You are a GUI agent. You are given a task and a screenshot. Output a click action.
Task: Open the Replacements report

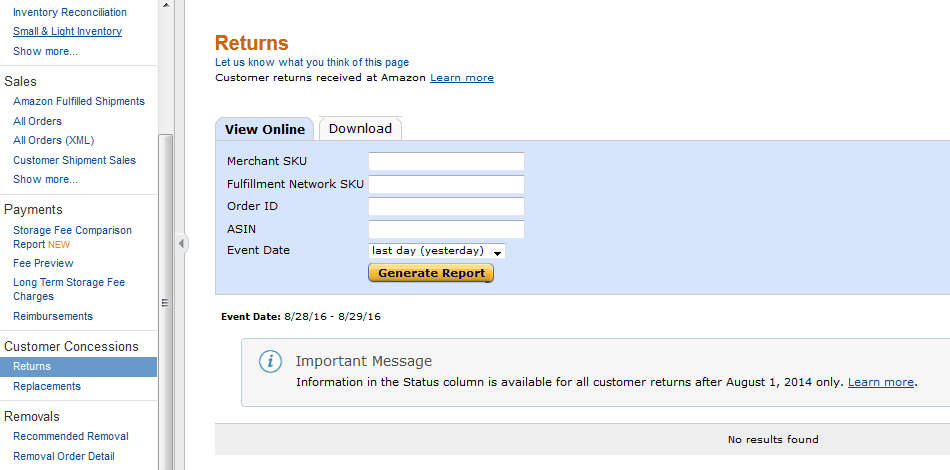47,387
